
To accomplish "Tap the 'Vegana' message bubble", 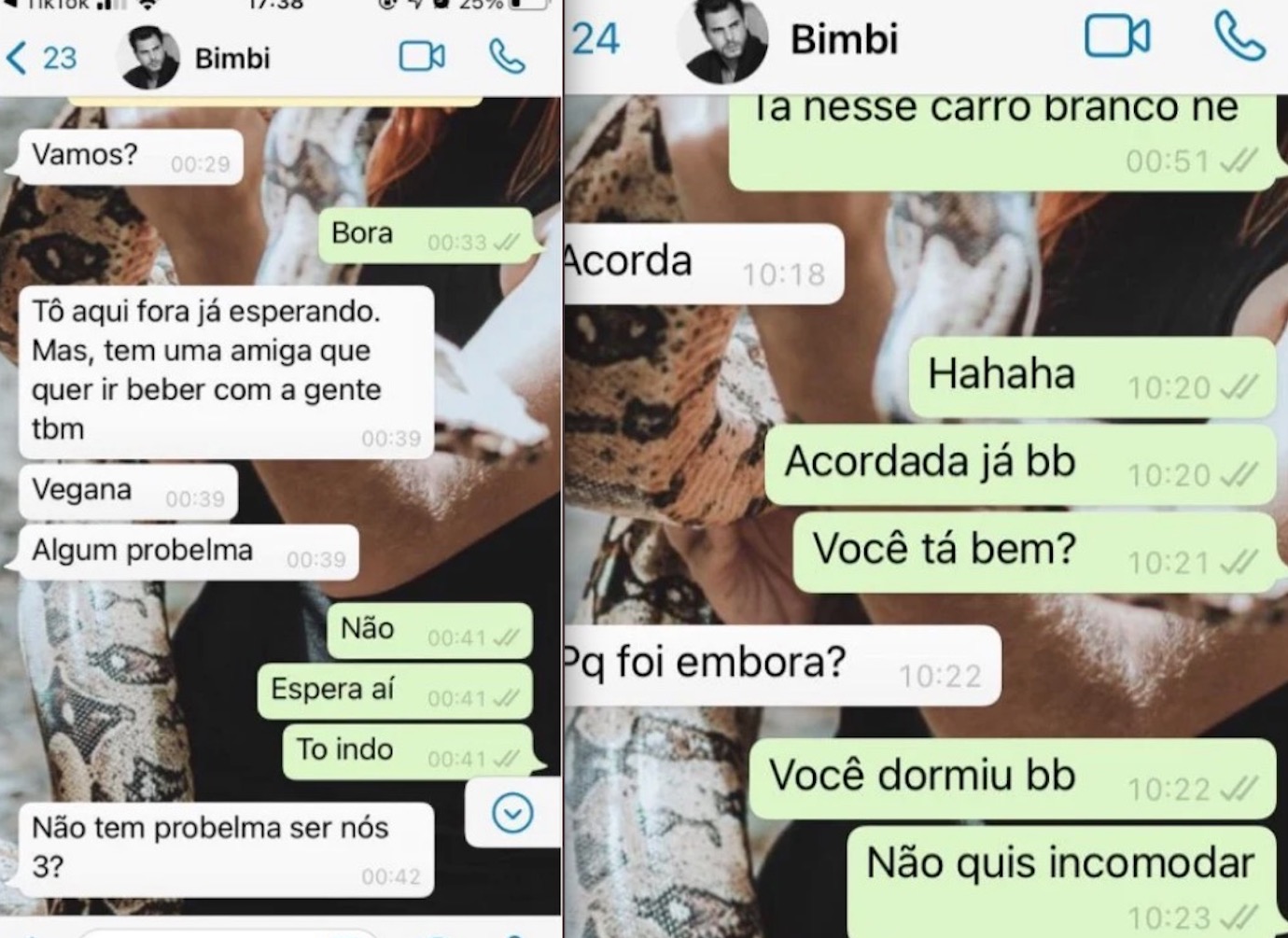I will (x=129, y=492).
